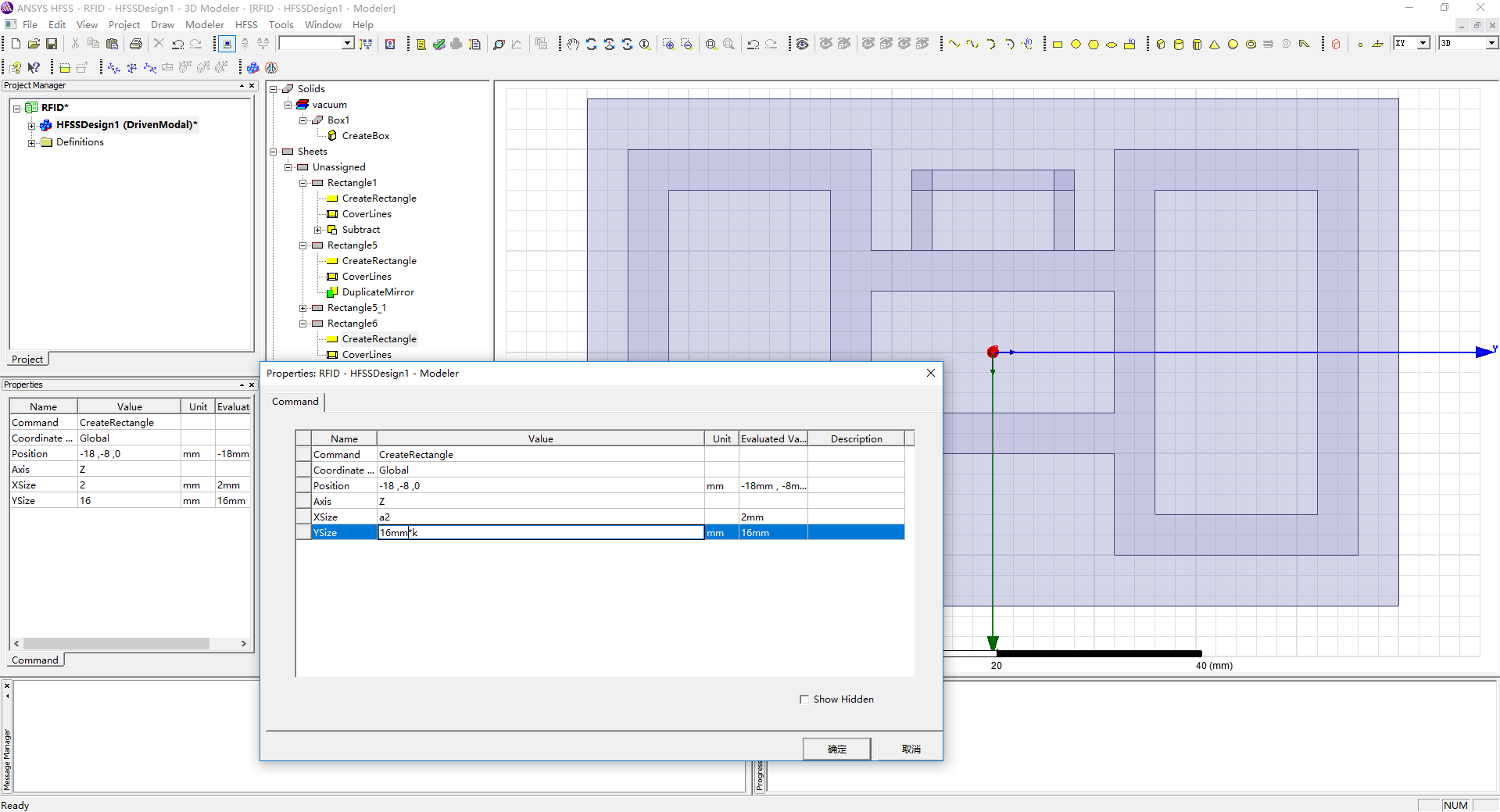This screenshot has width=1500, height=812.
Task: Click the 确定 (OK) button
Action: [x=836, y=749]
